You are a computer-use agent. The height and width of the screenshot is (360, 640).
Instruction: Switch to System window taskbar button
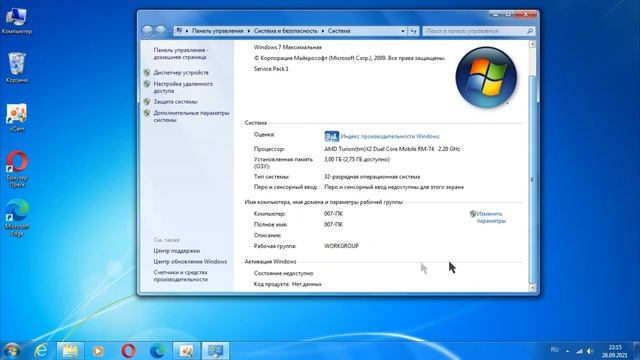tap(216, 351)
